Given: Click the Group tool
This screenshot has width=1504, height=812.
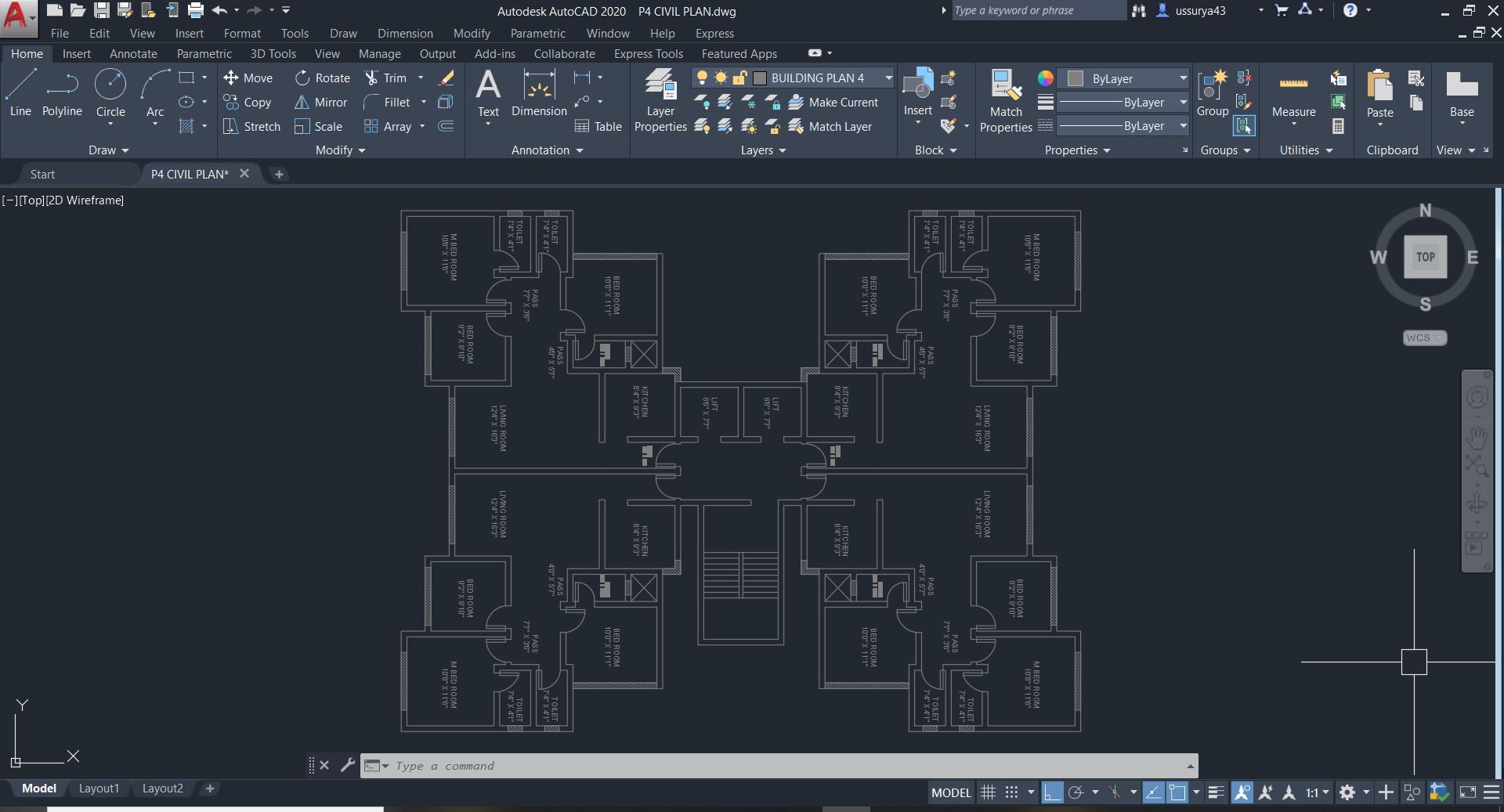Looking at the screenshot, I should pyautogui.click(x=1213, y=93).
